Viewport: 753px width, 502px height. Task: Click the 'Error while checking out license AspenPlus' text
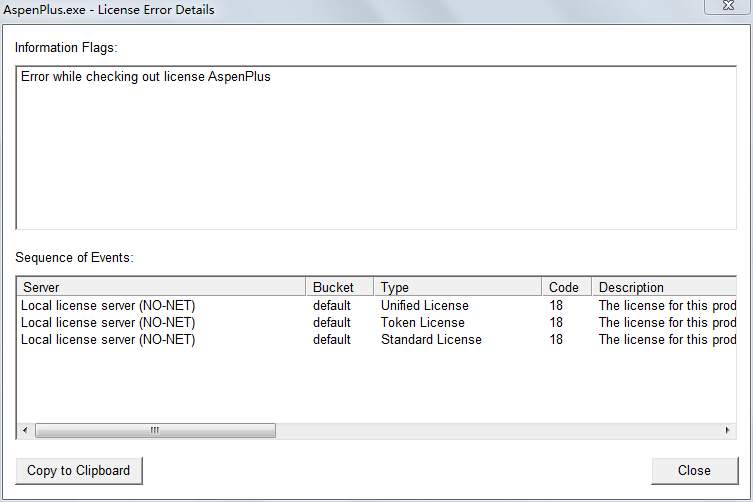click(x=146, y=77)
